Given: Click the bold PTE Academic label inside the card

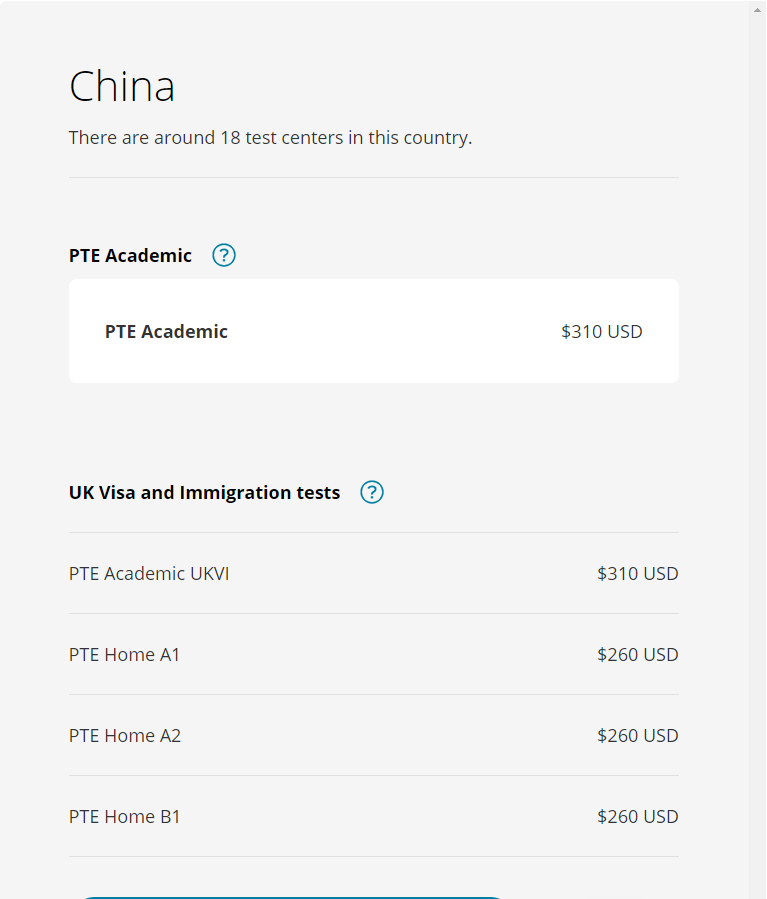Looking at the screenshot, I should (x=166, y=331).
